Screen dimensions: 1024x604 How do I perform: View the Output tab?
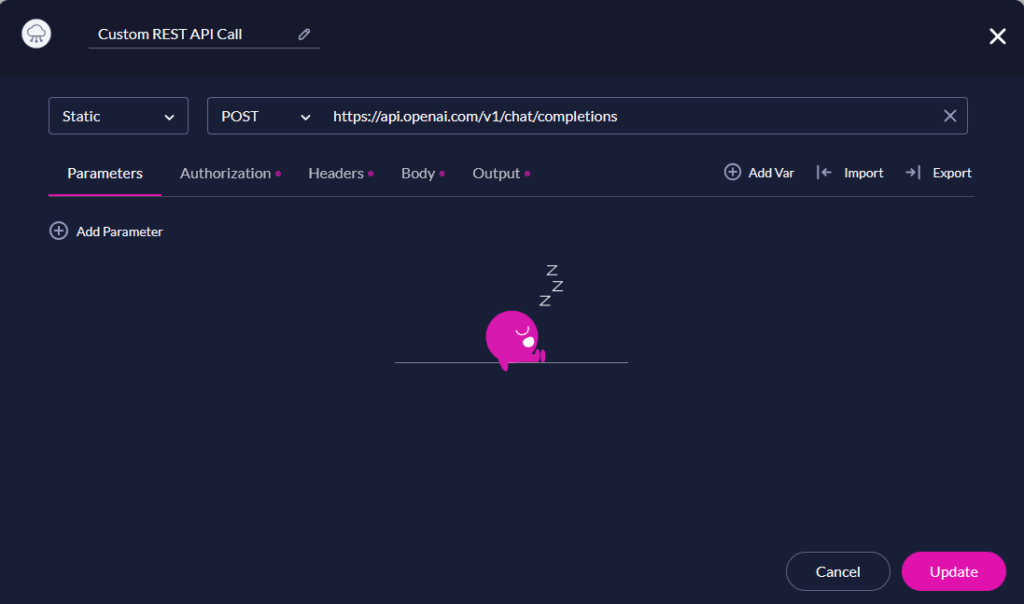494,173
